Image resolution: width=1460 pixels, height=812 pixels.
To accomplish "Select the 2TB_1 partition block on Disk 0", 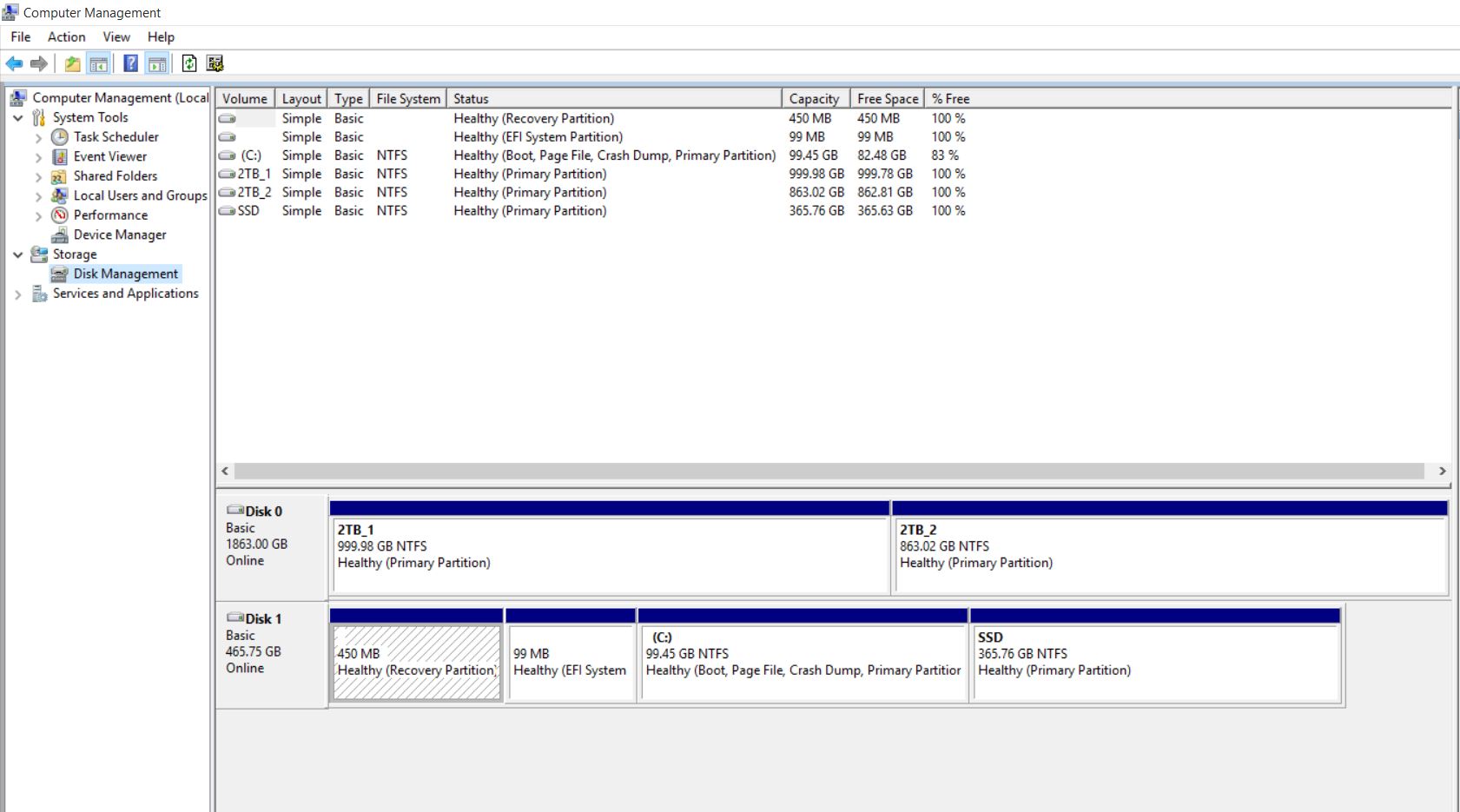I will [x=610, y=547].
